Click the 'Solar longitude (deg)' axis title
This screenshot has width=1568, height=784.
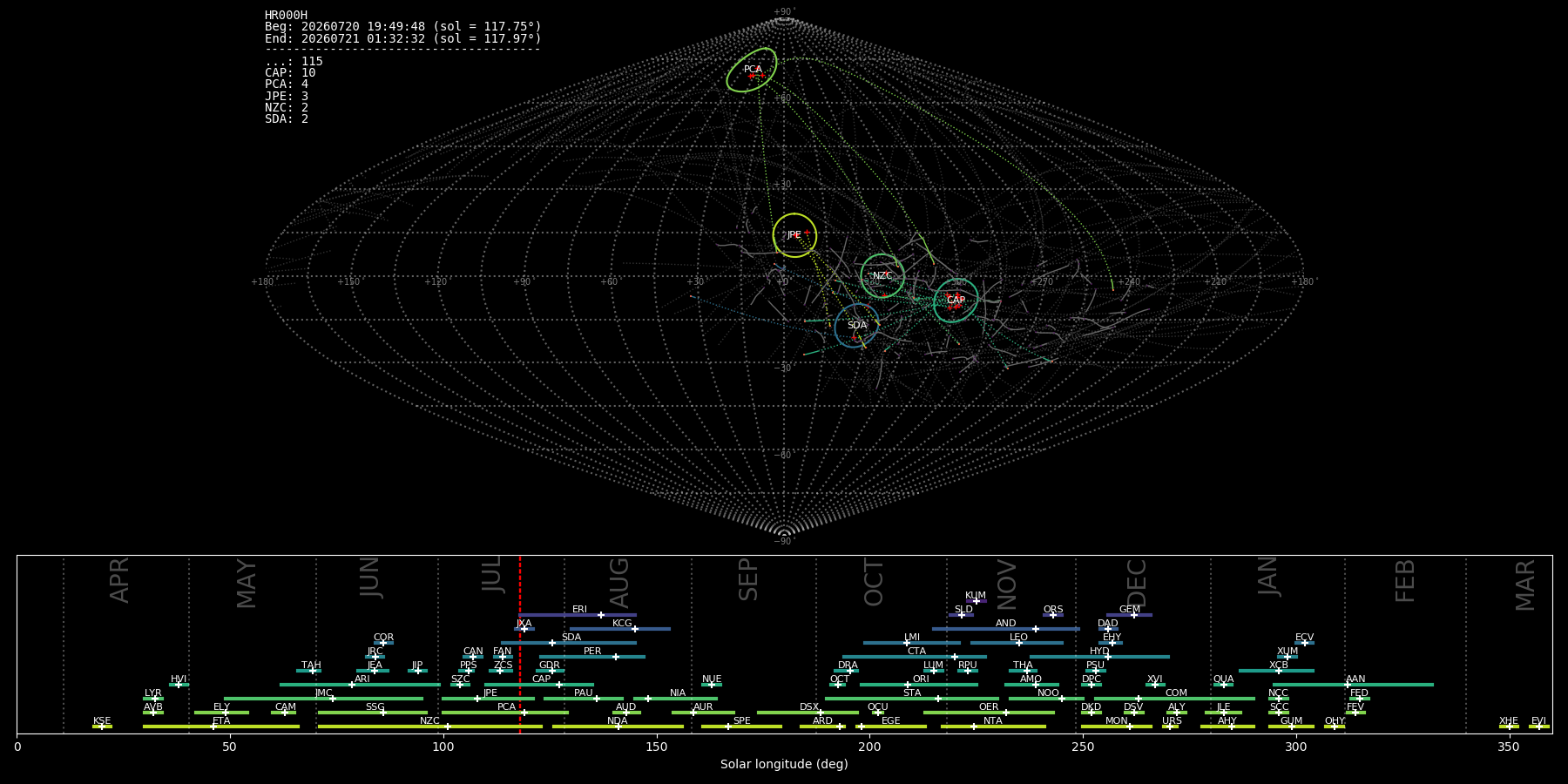pos(784,764)
